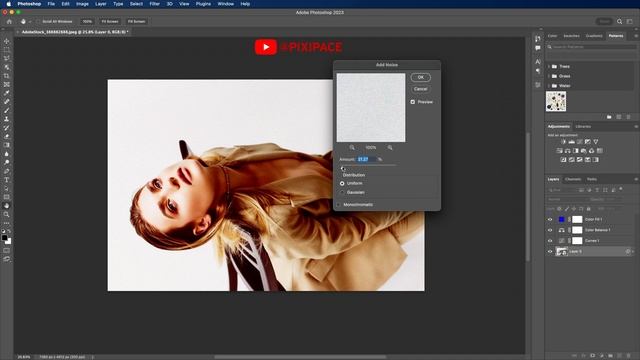
Task: Click the foreground color swatch
Action: (4, 238)
